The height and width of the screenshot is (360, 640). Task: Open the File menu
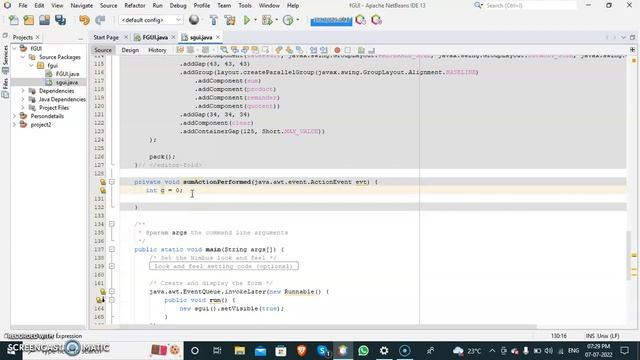(23, 6)
